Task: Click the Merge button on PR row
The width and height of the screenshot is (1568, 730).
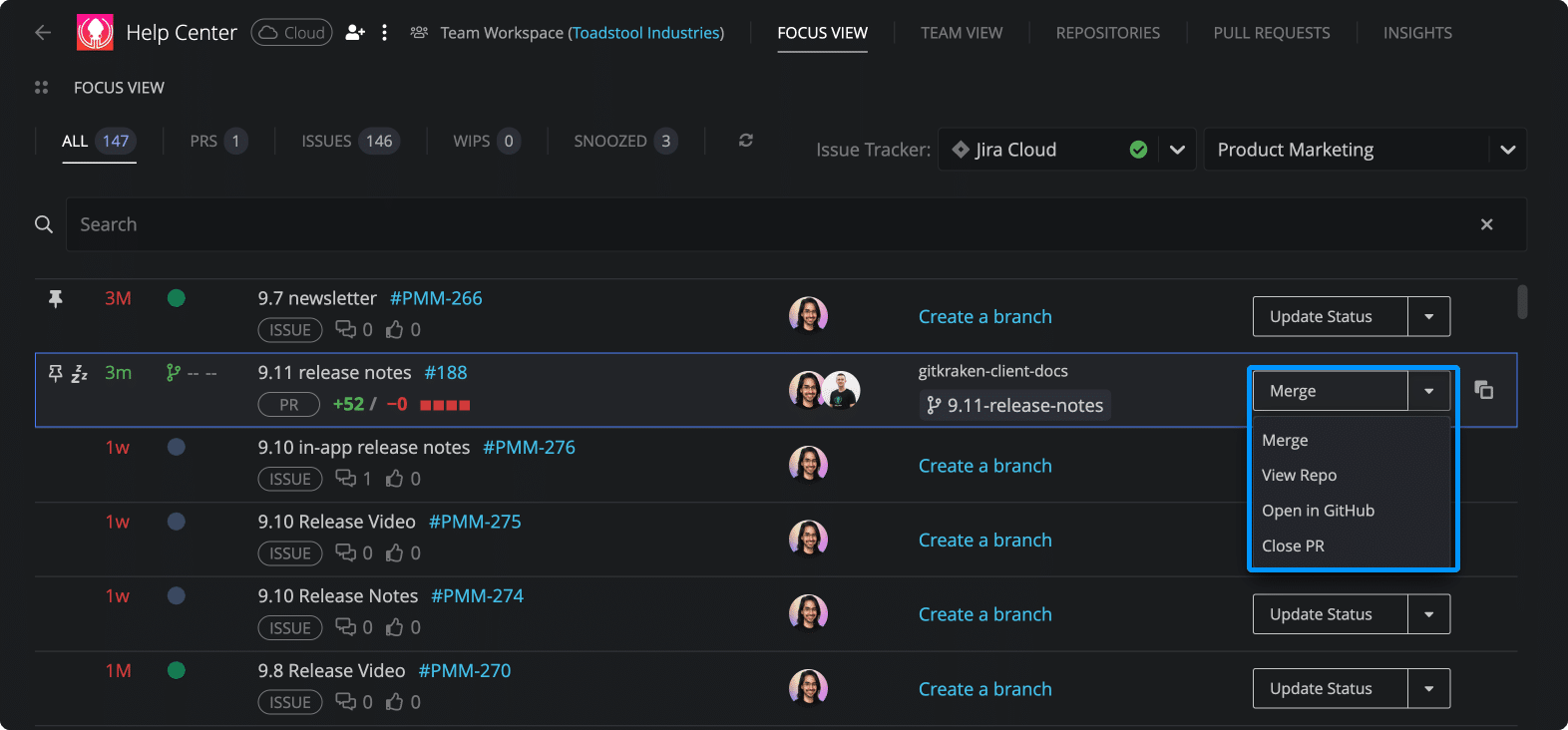Action: (x=1331, y=391)
